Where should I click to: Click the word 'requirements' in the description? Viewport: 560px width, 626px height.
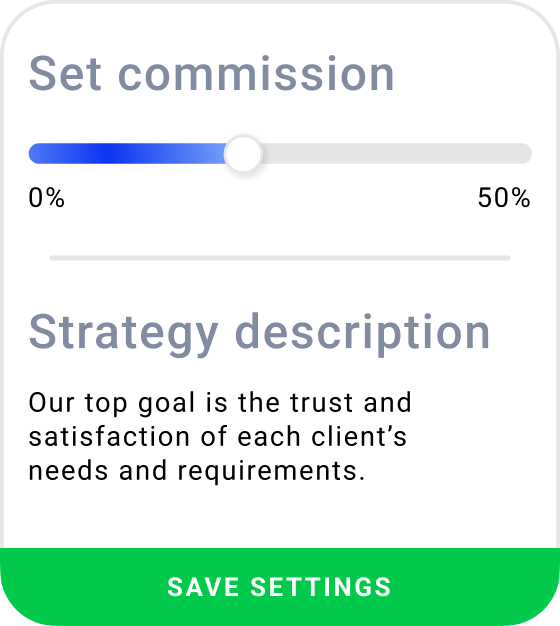(x=271, y=471)
